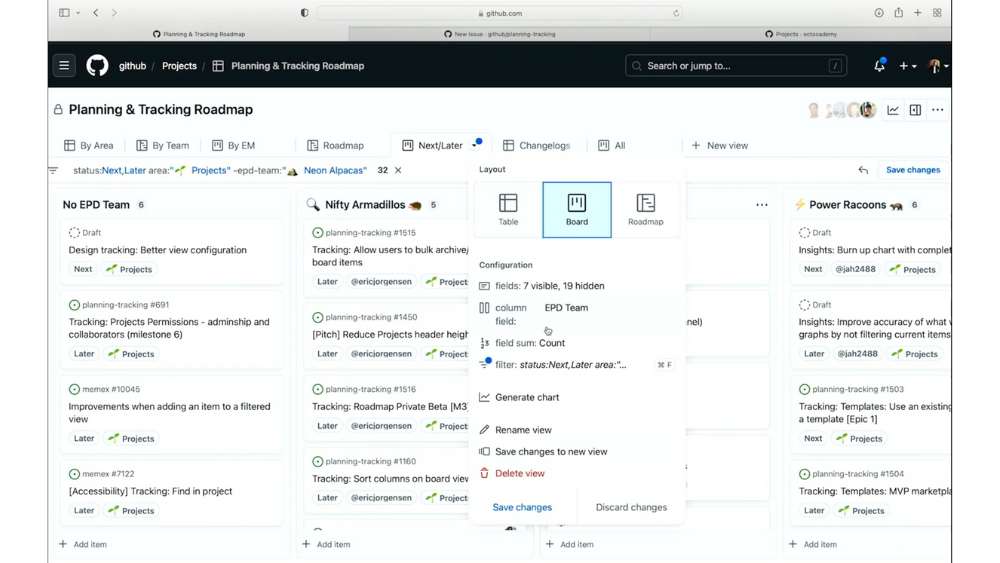1000x563 pixels.
Task: Open the project three-dot menu
Action: pos(938,110)
